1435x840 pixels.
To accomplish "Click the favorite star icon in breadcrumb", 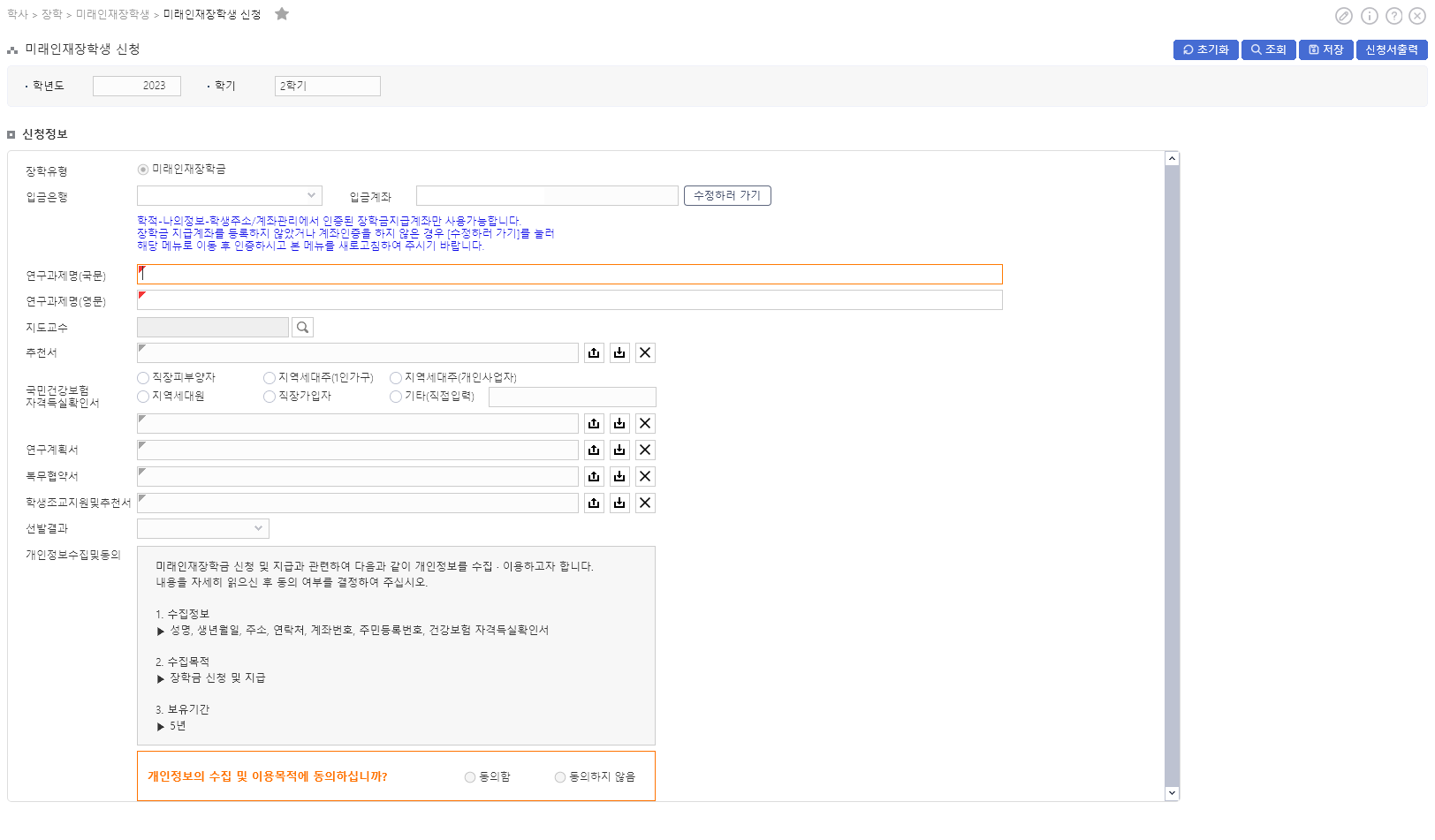I will pyautogui.click(x=282, y=14).
